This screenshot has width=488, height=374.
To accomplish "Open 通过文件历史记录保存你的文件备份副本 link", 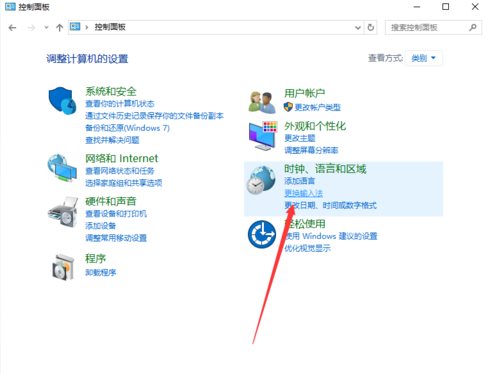I will click(x=154, y=116).
